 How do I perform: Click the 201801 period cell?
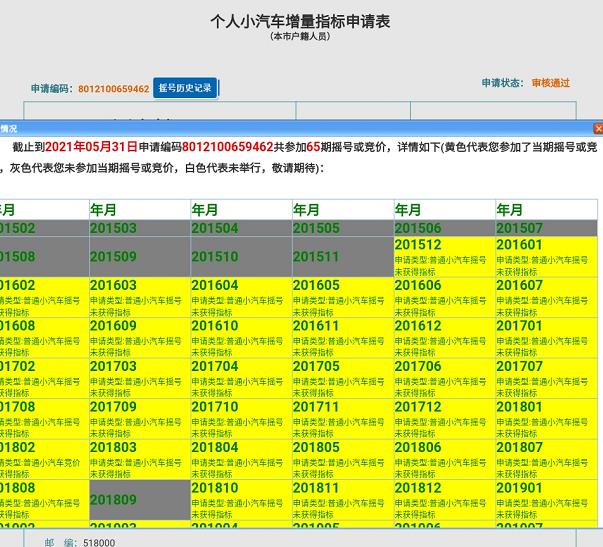pyautogui.click(x=546, y=419)
